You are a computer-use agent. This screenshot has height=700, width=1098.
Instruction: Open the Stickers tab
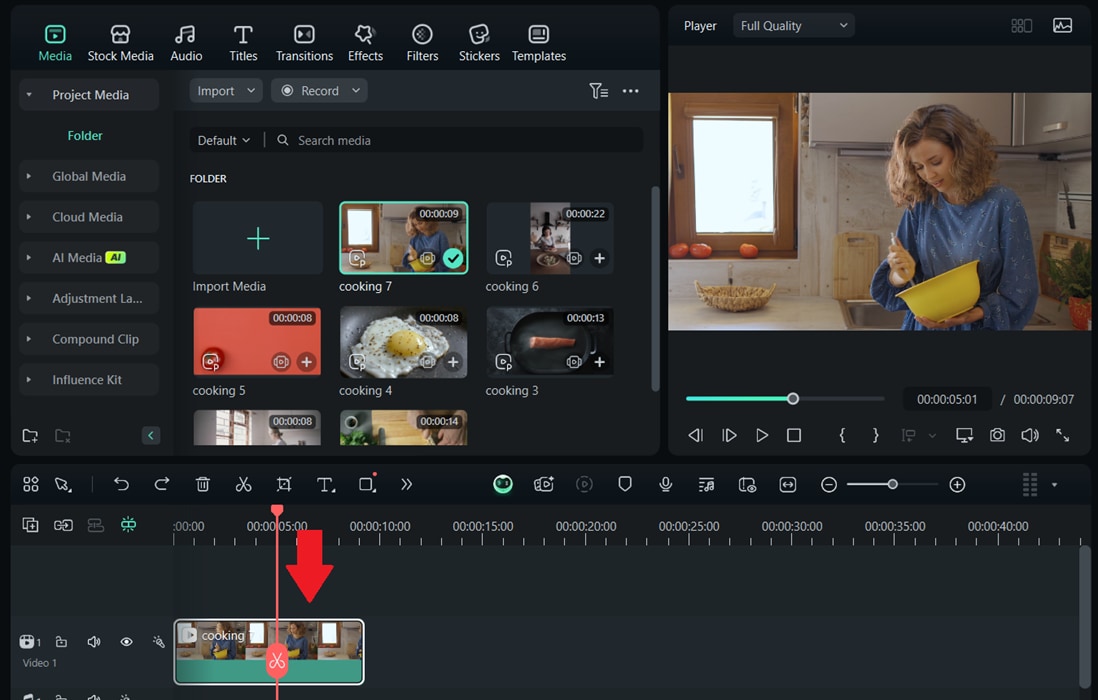479,43
